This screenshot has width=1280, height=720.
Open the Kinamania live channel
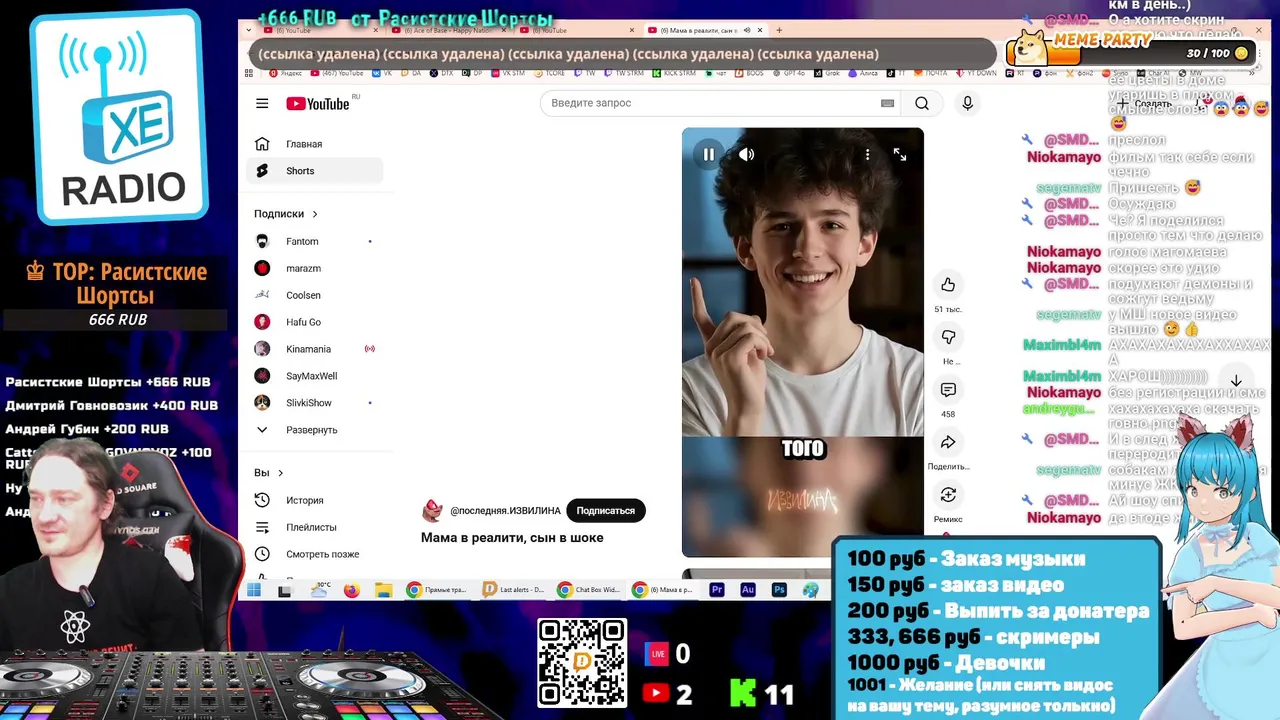click(314, 349)
